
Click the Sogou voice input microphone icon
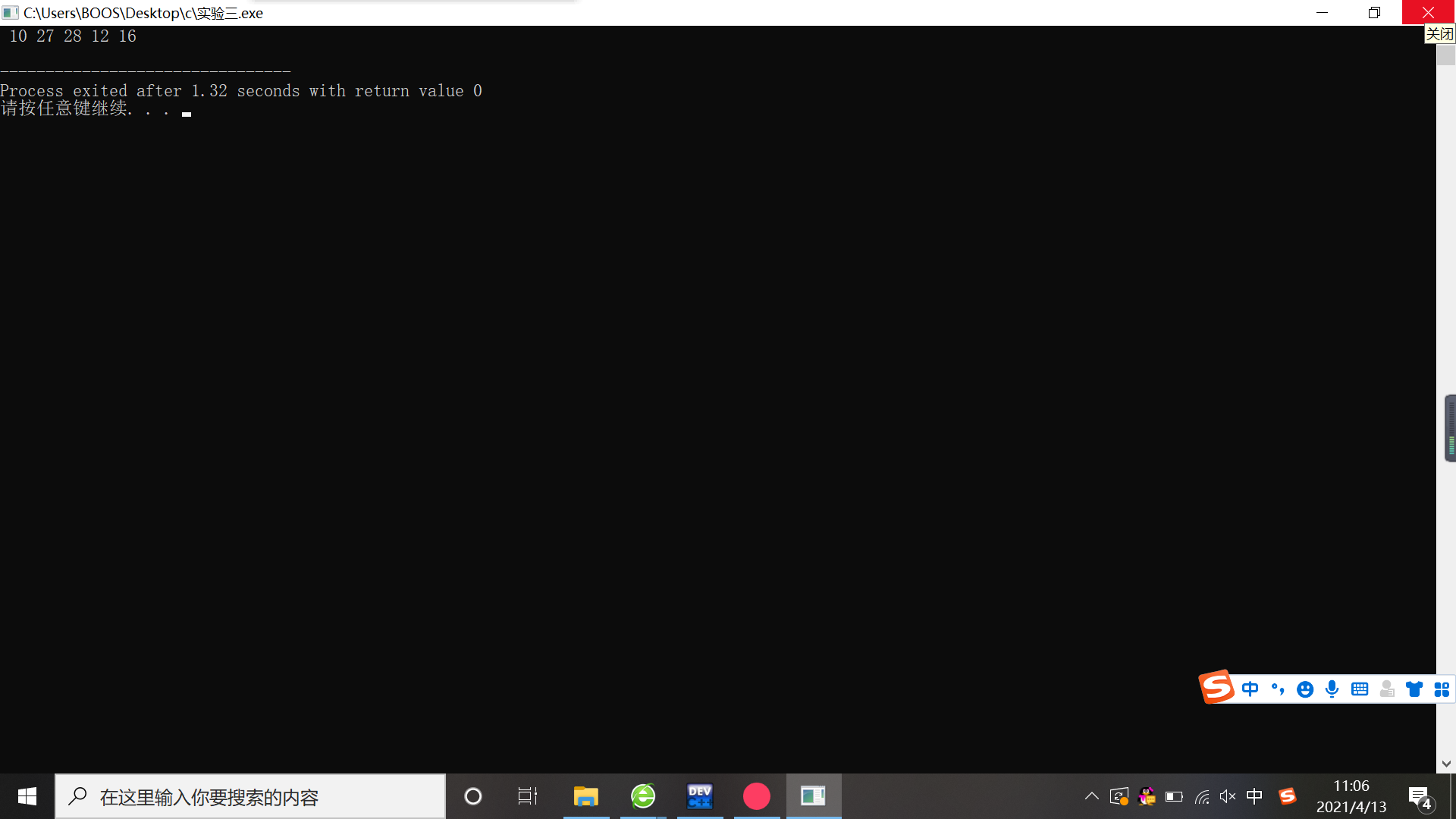[1332, 689]
